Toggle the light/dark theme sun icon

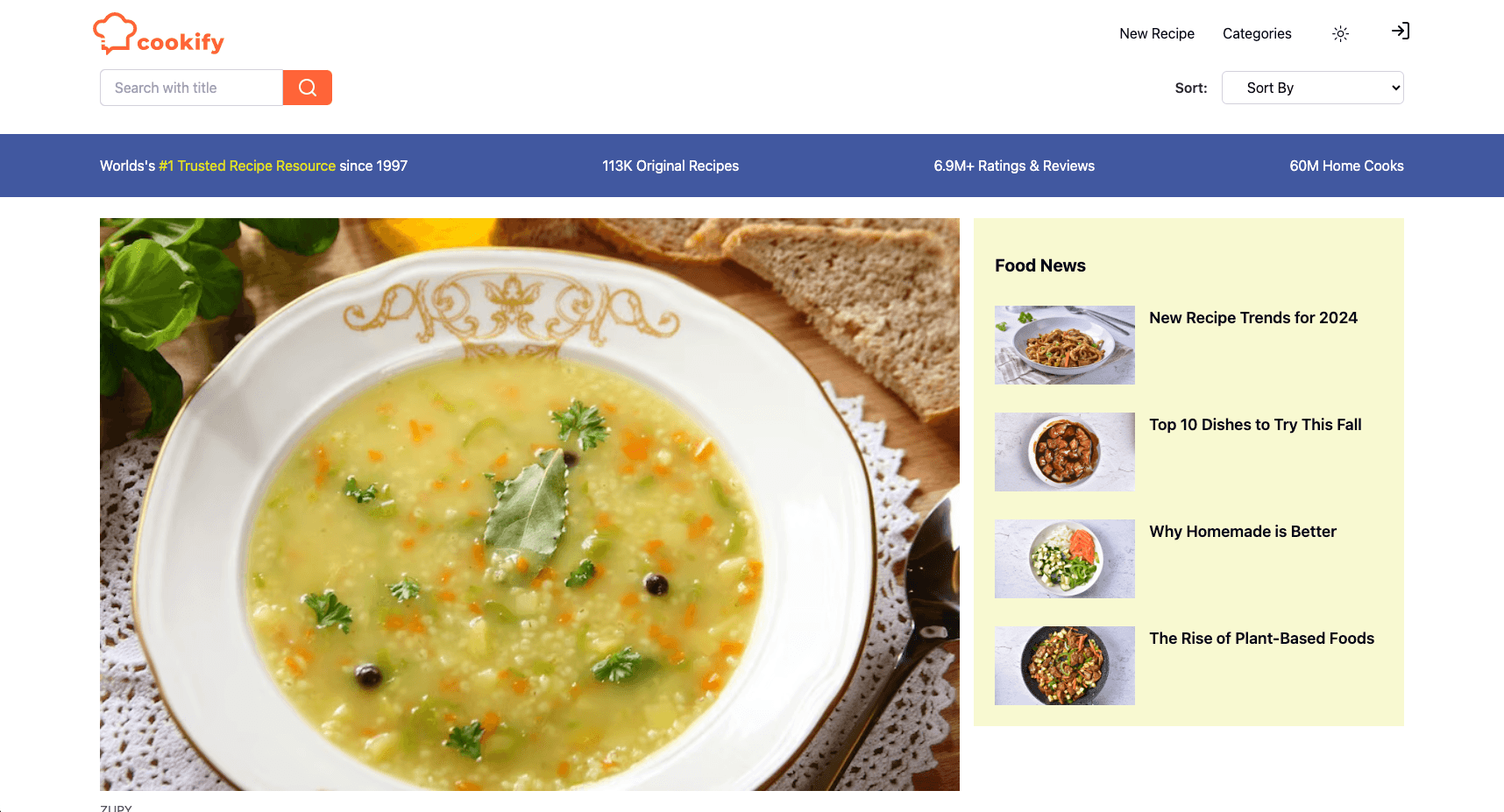(x=1340, y=34)
